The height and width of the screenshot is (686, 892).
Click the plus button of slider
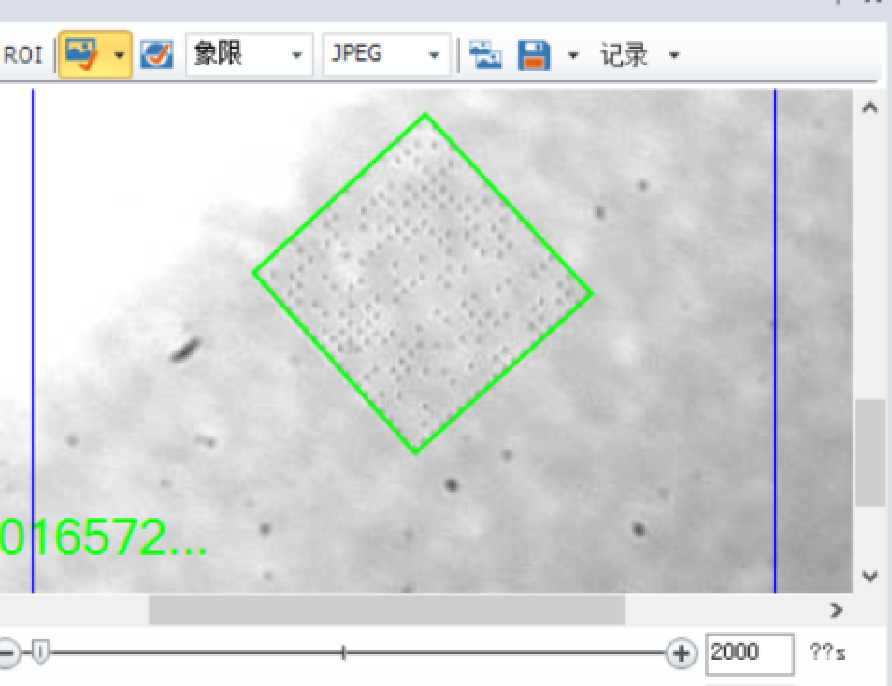point(681,654)
